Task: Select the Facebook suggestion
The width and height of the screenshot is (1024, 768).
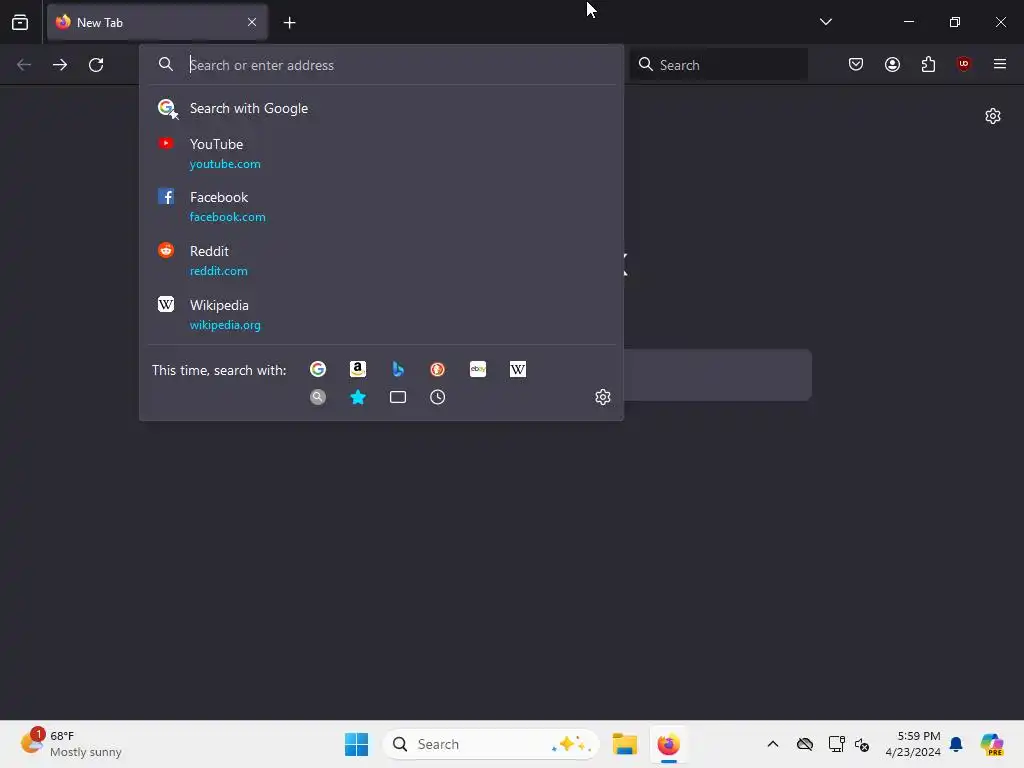Action: 381,206
